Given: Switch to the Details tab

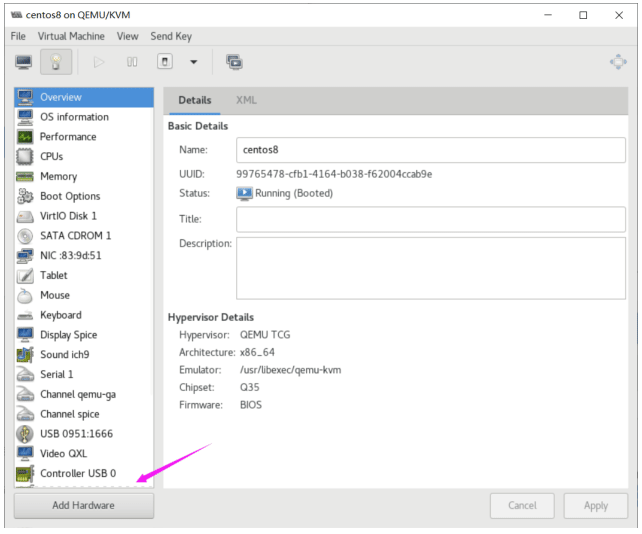Looking at the screenshot, I should [194, 100].
